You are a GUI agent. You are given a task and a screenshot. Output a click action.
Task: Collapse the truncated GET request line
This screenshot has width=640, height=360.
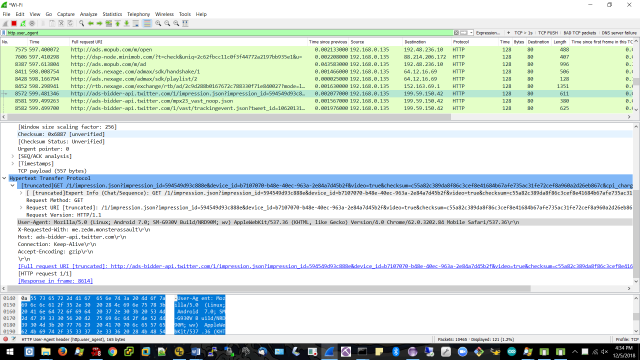[x=13, y=186]
